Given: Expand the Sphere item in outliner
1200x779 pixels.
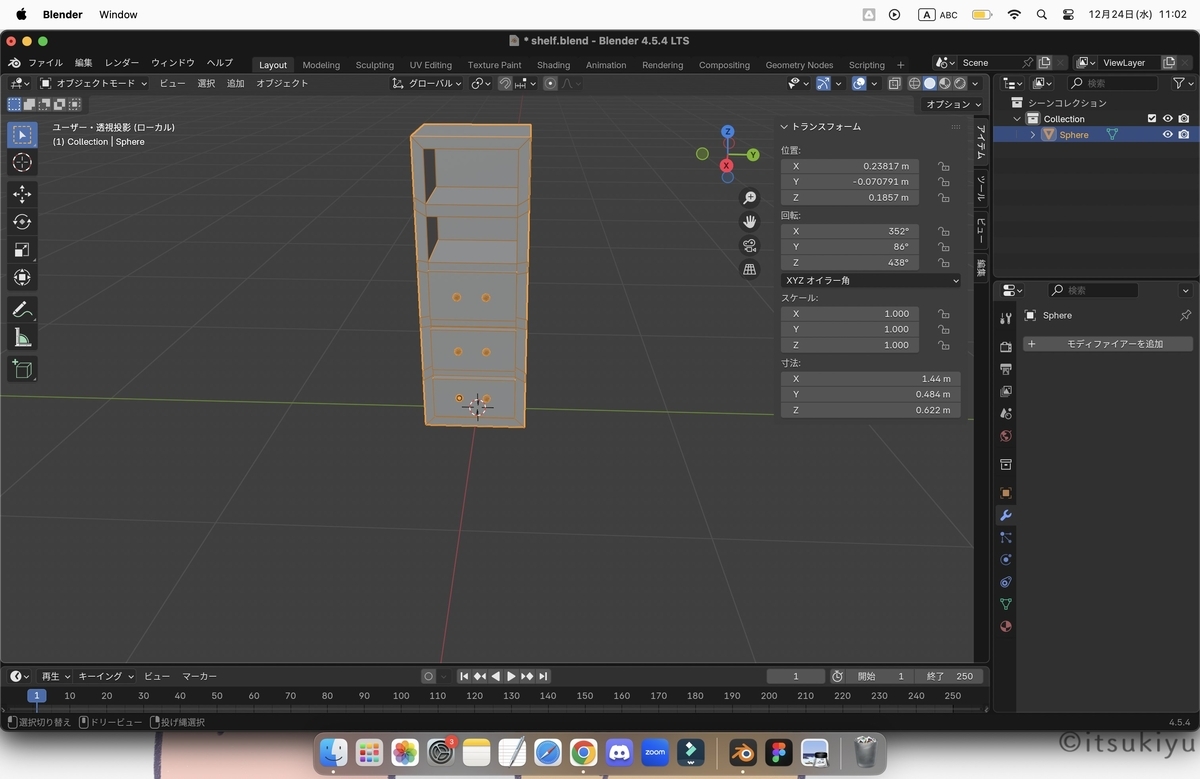Looking at the screenshot, I should click(x=1033, y=135).
